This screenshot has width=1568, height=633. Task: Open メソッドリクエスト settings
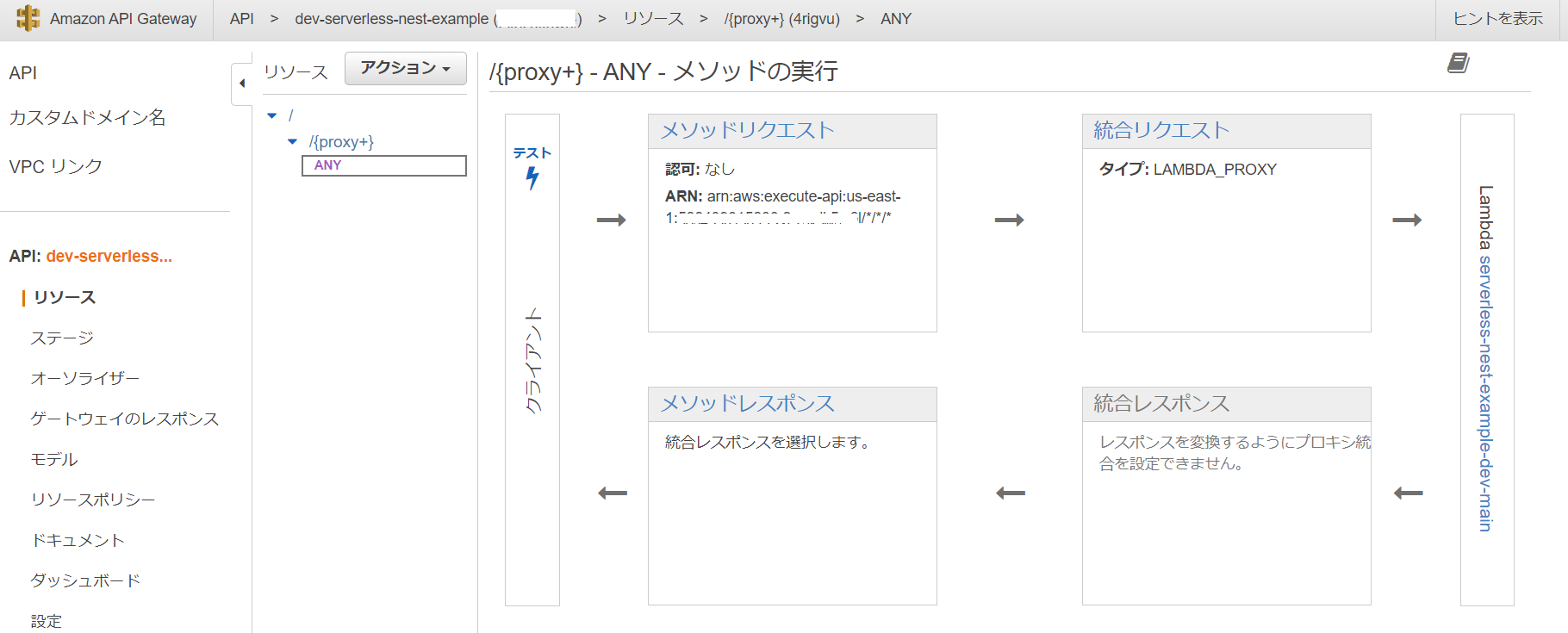747,130
